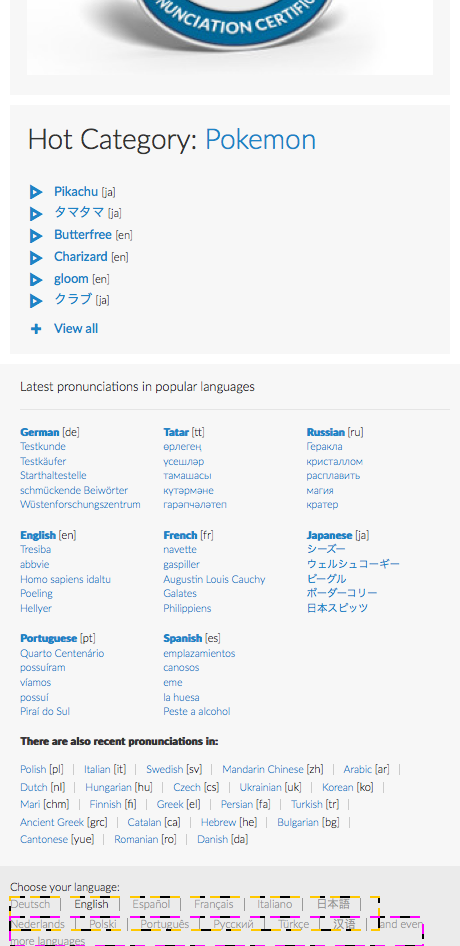Play Butterfree pronunciation audio icon
This screenshot has height=946, width=460.
tap(36, 236)
